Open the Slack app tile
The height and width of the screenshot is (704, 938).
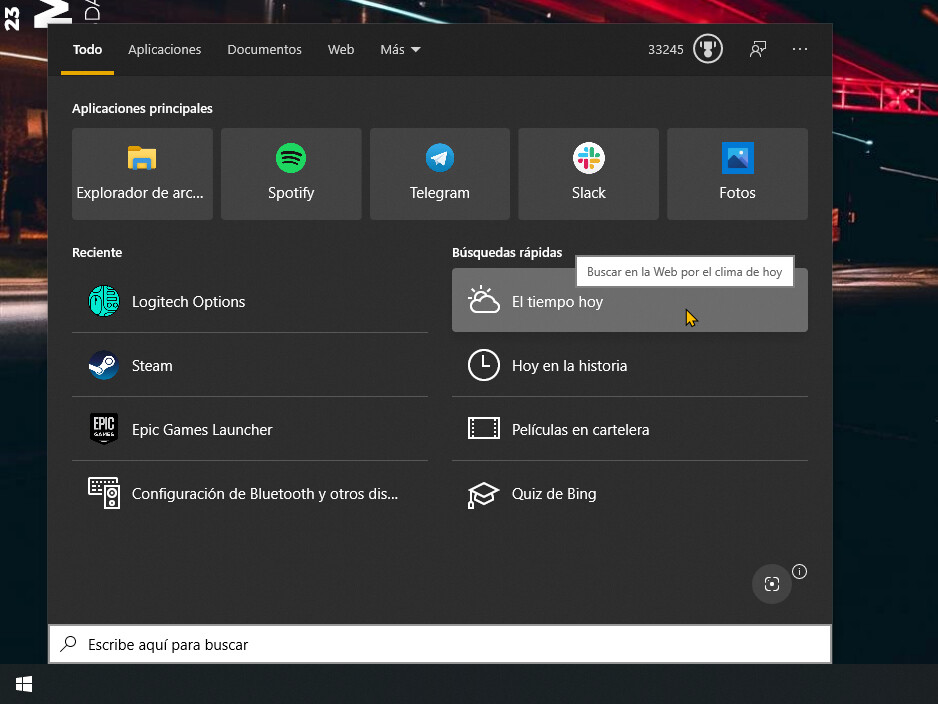pos(588,174)
